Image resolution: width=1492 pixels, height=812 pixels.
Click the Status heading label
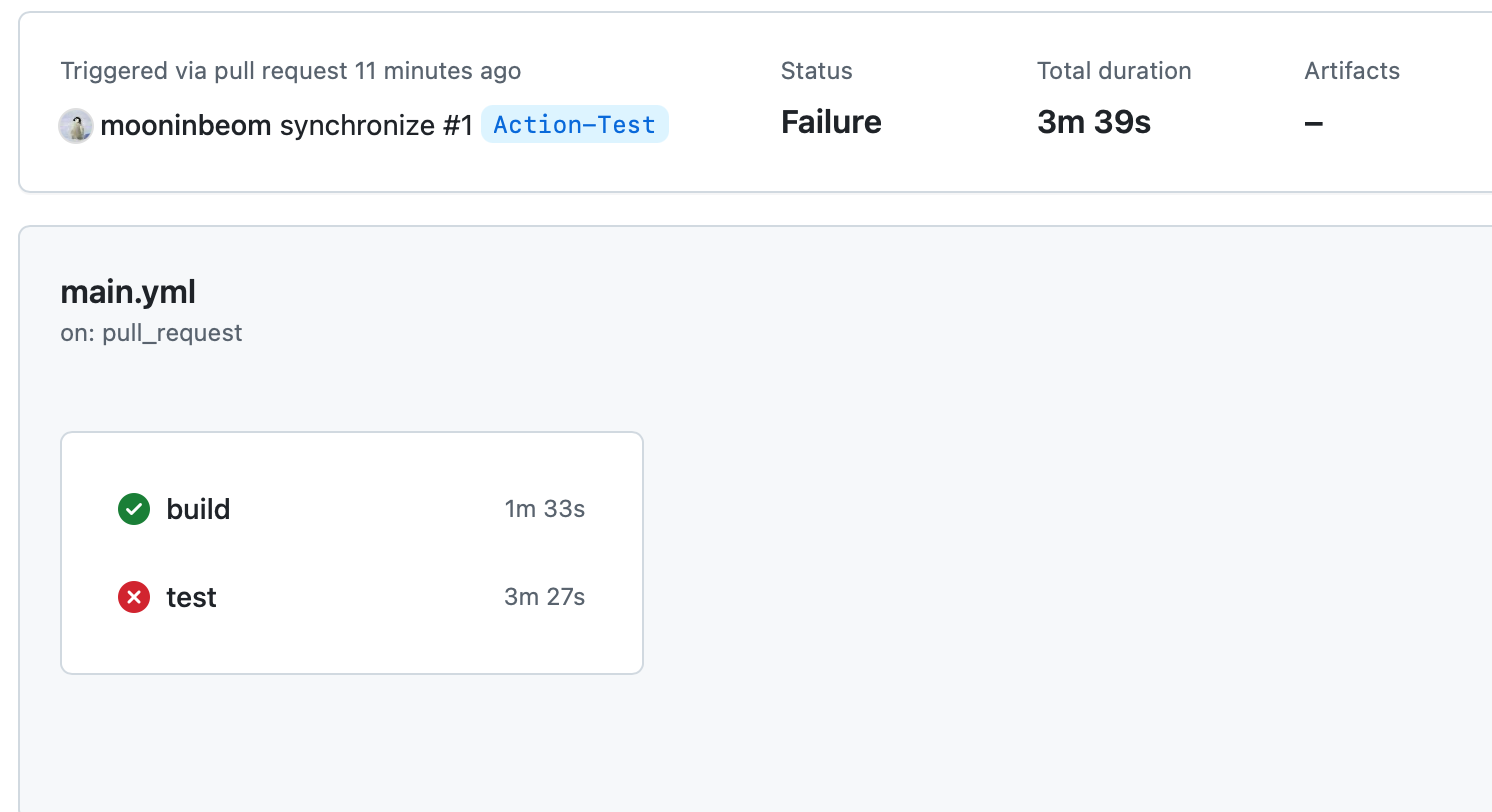pyautogui.click(x=816, y=71)
